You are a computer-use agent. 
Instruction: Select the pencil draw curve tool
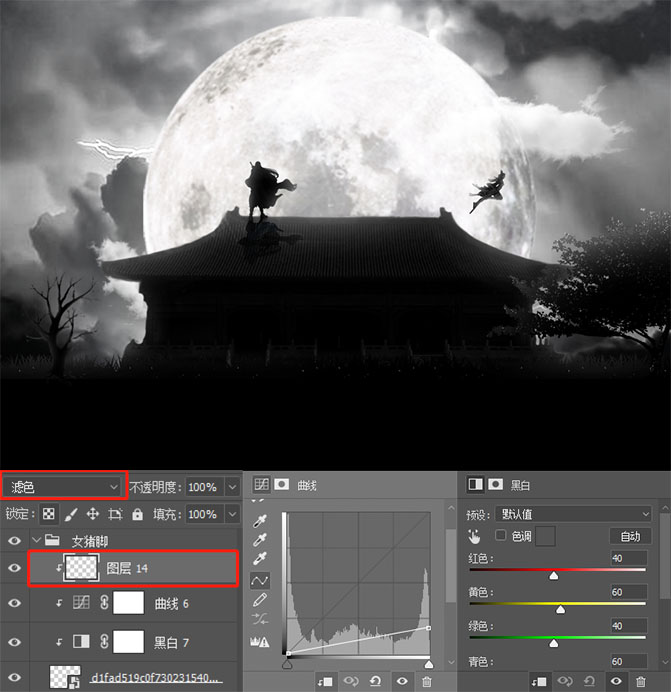pyautogui.click(x=260, y=600)
